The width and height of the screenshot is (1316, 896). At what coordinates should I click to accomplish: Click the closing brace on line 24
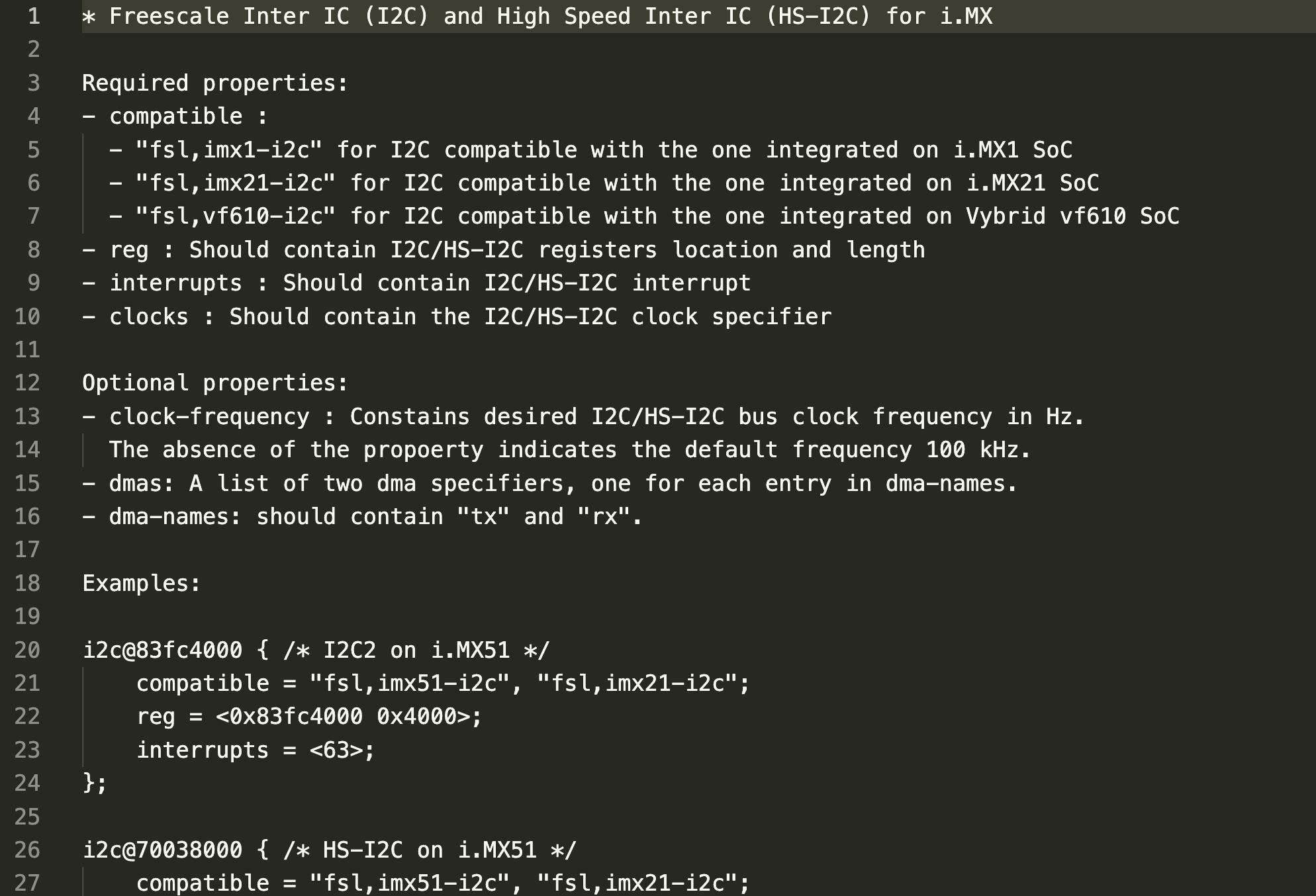(x=89, y=784)
